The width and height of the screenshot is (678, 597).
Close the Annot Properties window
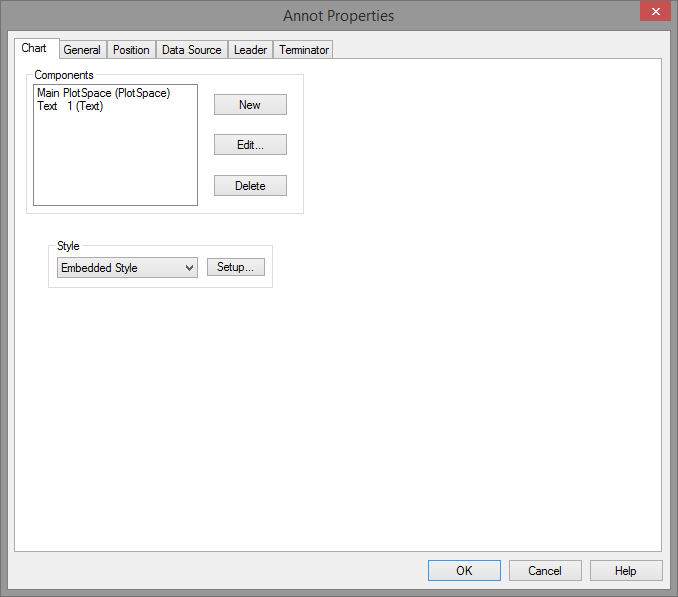tap(653, 12)
